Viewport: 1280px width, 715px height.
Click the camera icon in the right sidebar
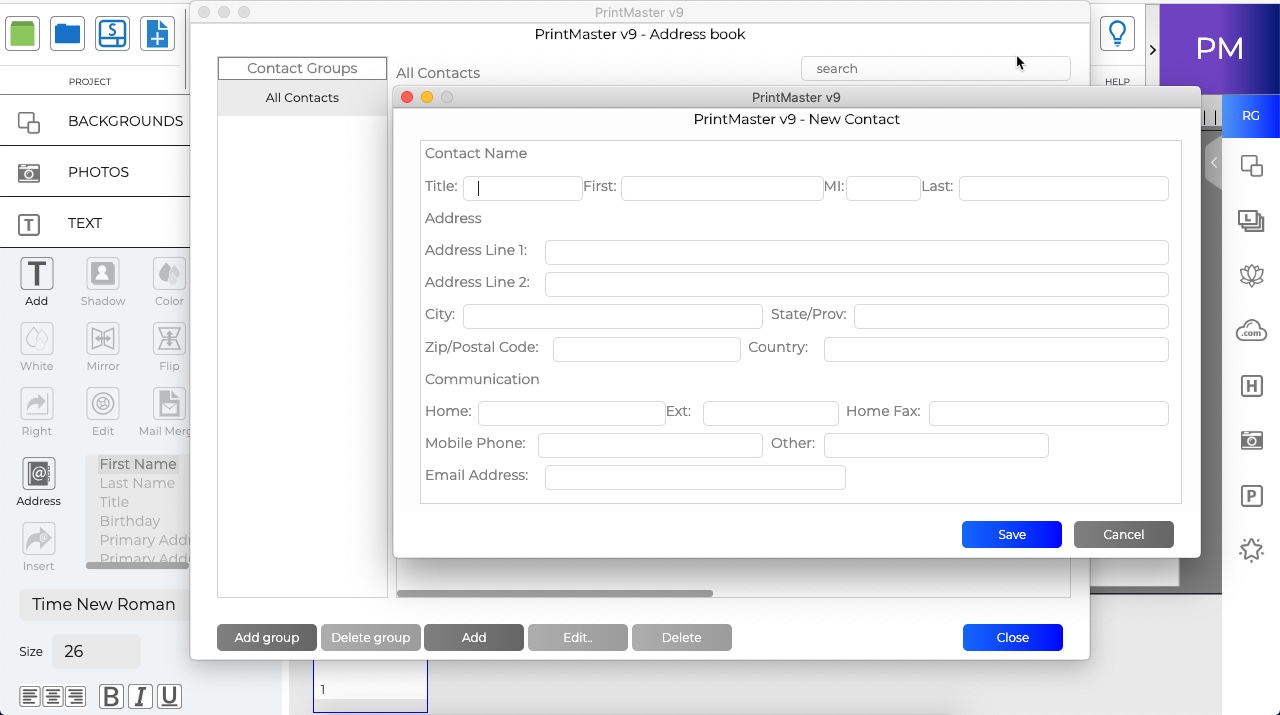[1251, 440]
